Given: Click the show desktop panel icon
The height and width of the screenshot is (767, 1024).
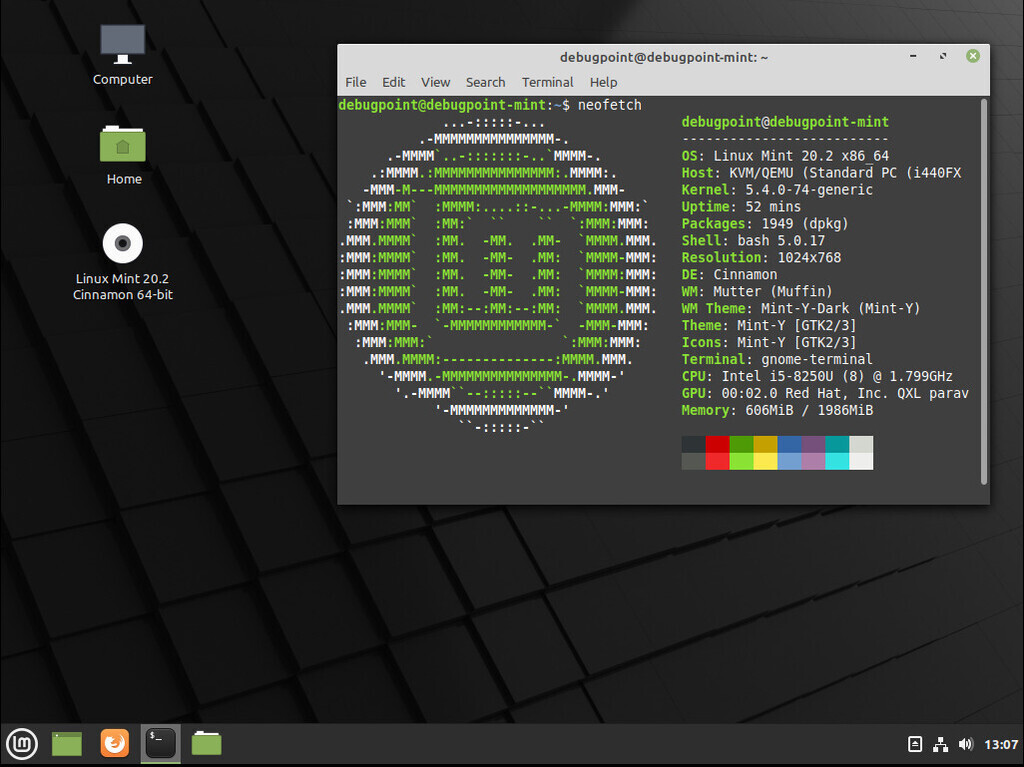Looking at the screenshot, I should [67, 743].
